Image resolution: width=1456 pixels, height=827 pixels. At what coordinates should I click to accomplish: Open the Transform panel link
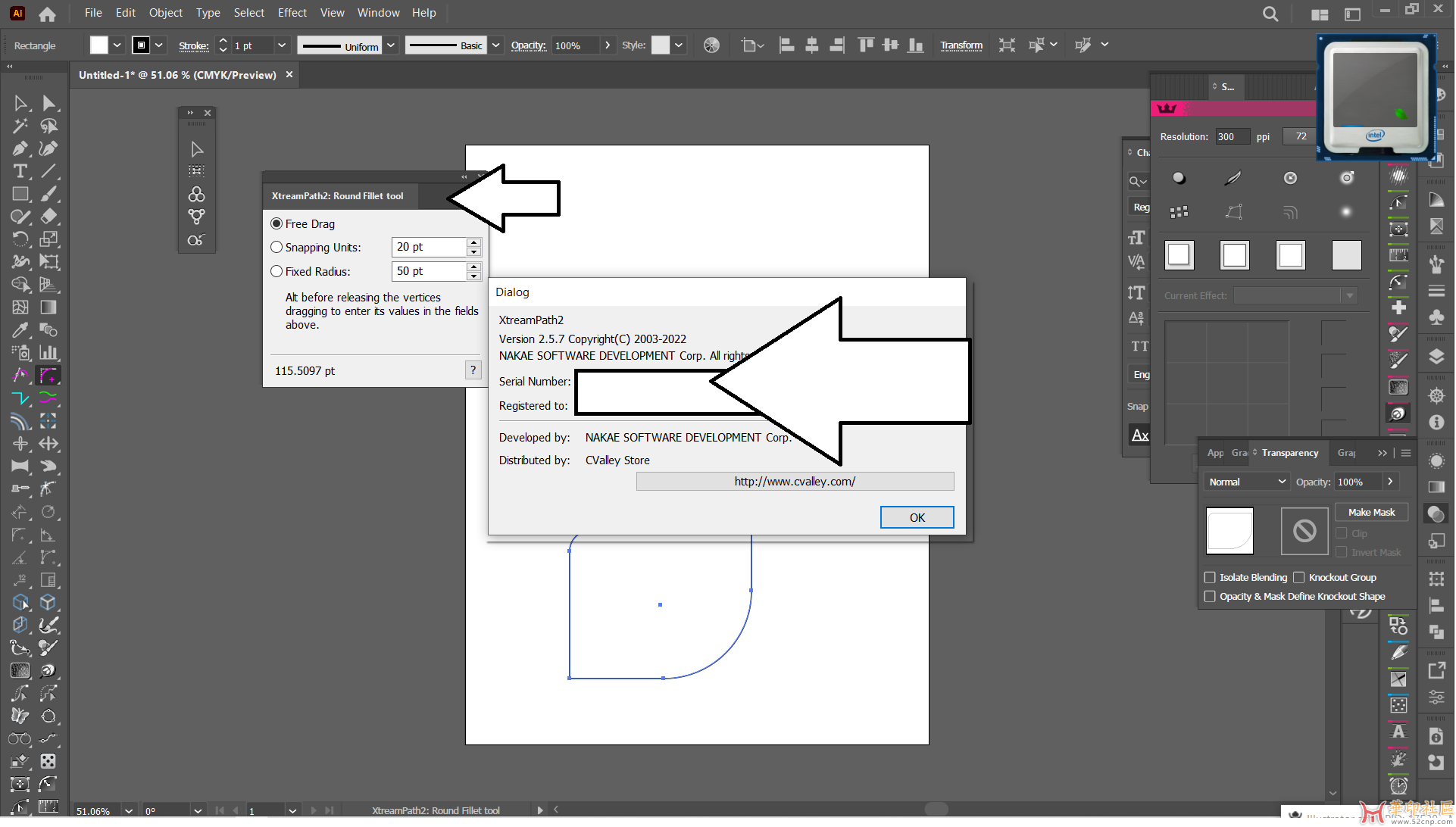[x=961, y=45]
